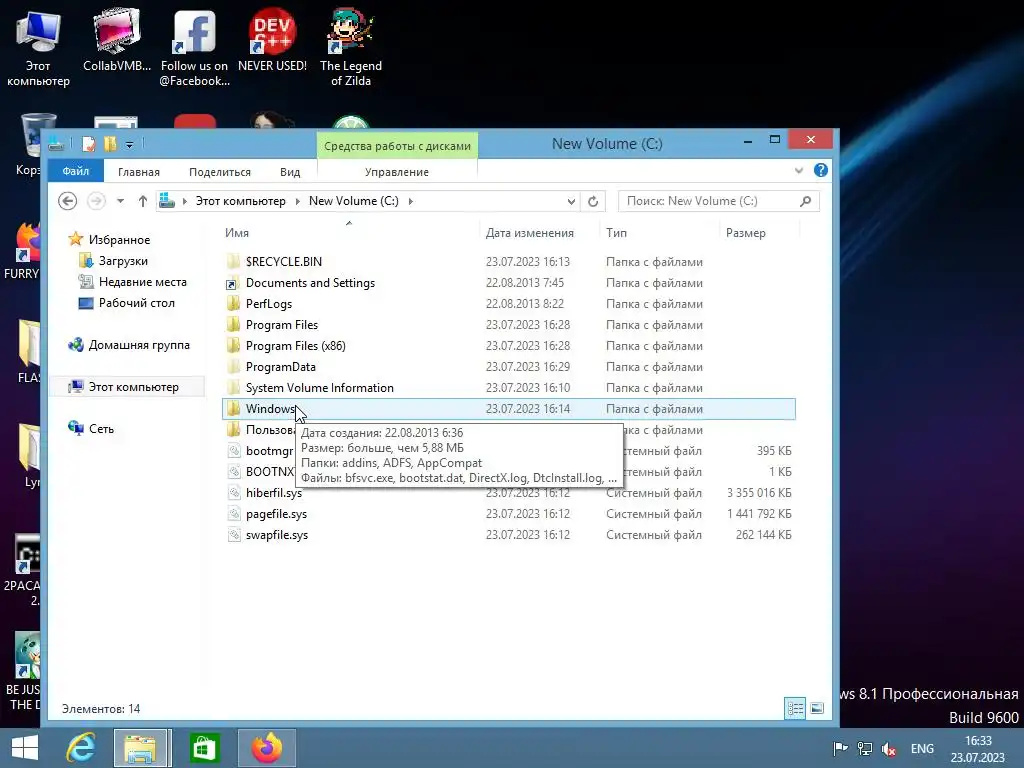
Task: Open Firefox from the taskbar
Action: click(266, 748)
